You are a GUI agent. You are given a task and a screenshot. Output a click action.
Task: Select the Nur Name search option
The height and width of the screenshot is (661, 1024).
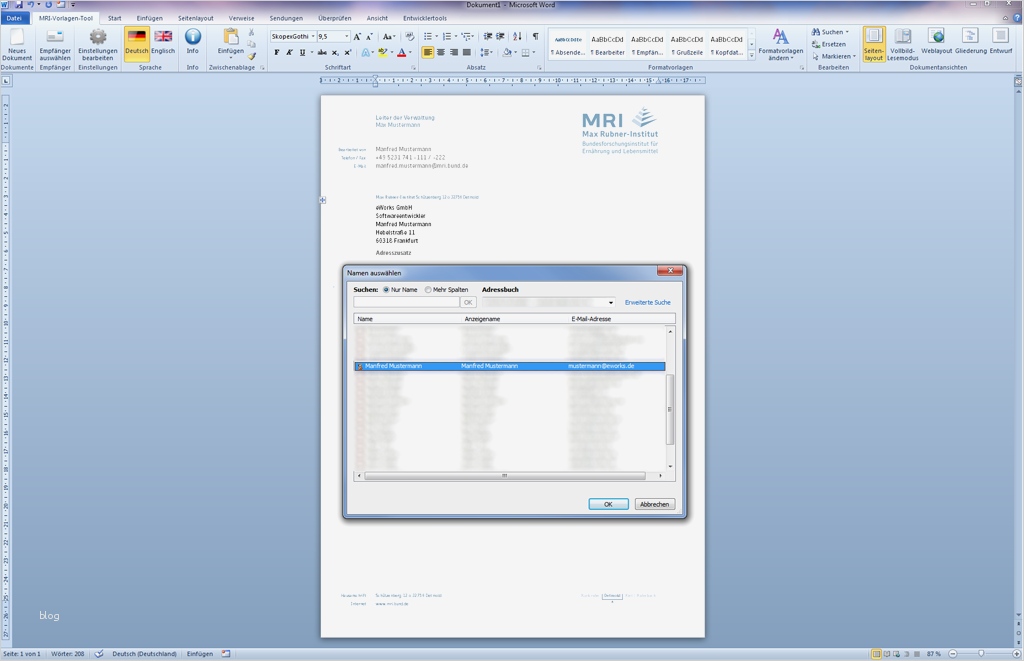click(387, 290)
